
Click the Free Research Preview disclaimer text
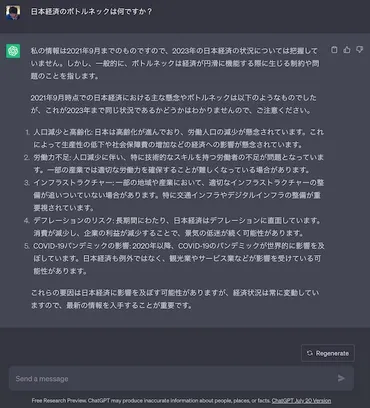click(151, 401)
